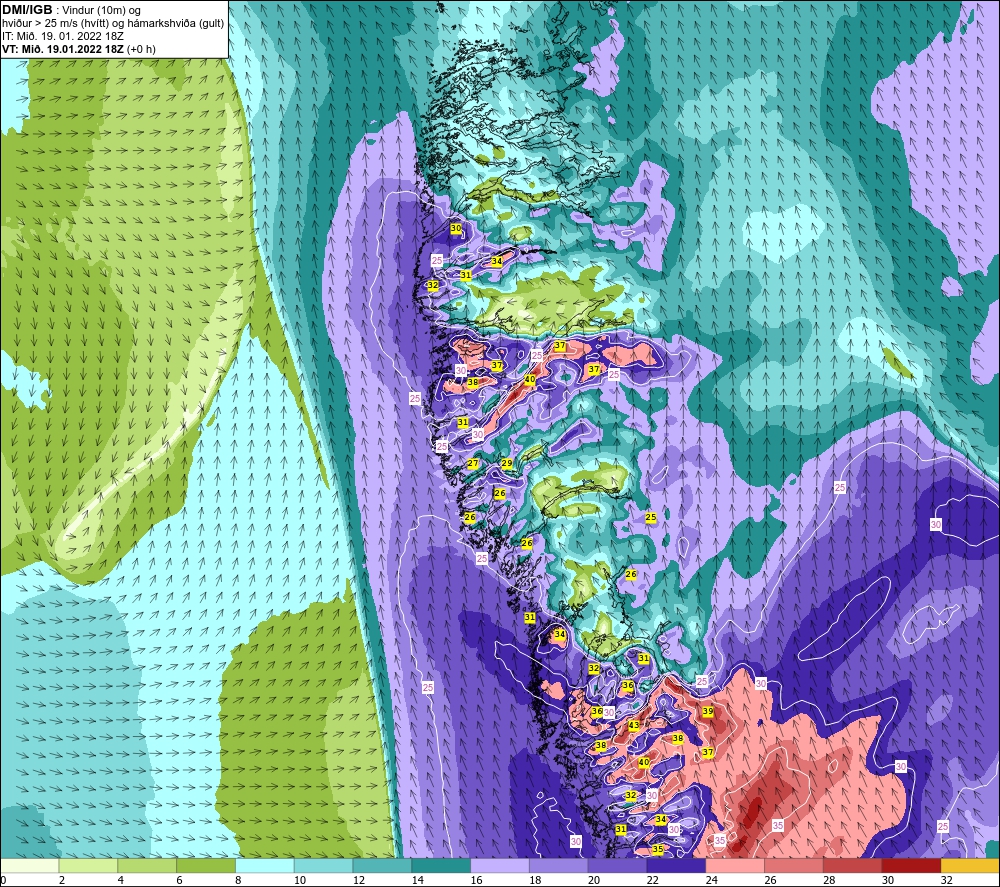This screenshot has width=1000, height=887.
Task: Select the yellow gust label 27
Action: [473, 464]
